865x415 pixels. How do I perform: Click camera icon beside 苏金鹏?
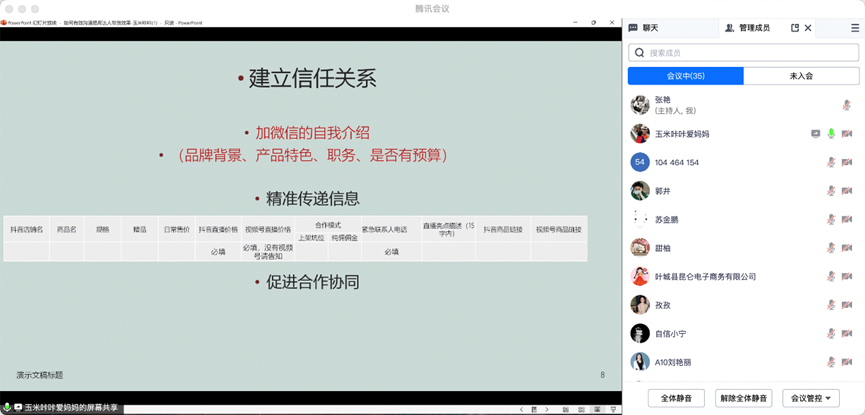pyautogui.click(x=847, y=219)
